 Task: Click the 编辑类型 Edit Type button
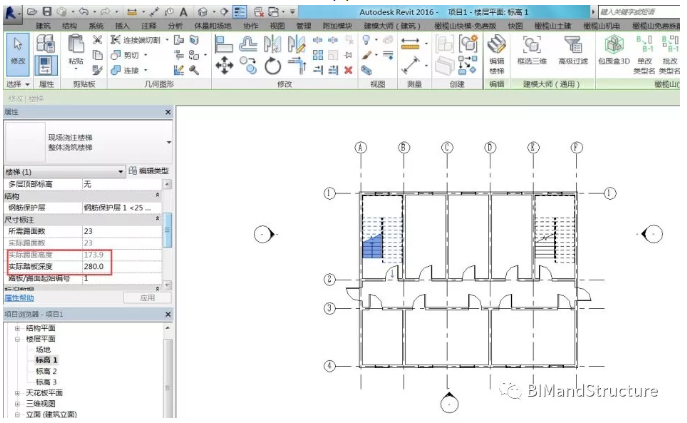tap(149, 171)
